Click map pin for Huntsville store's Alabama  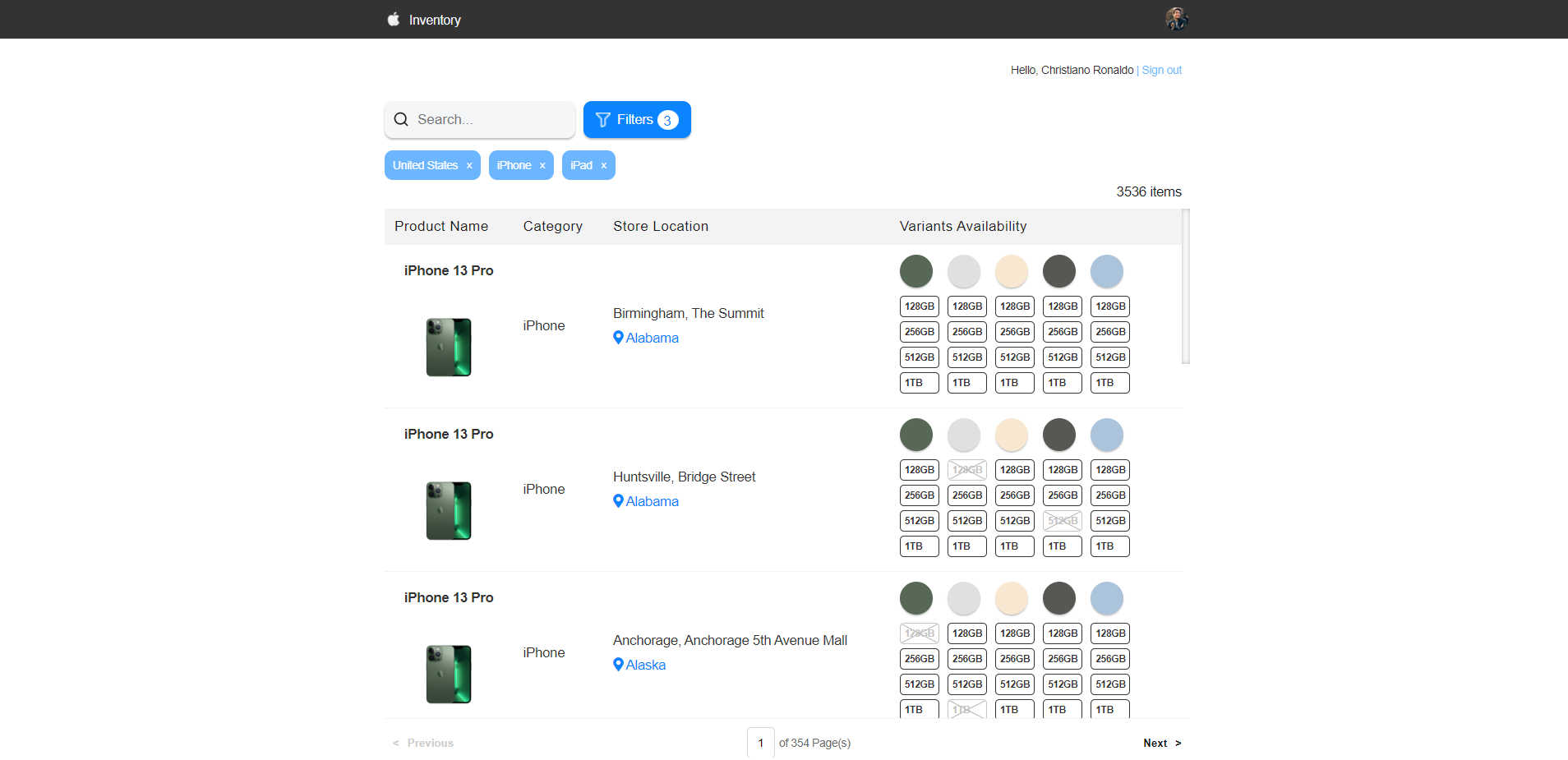[x=619, y=500]
